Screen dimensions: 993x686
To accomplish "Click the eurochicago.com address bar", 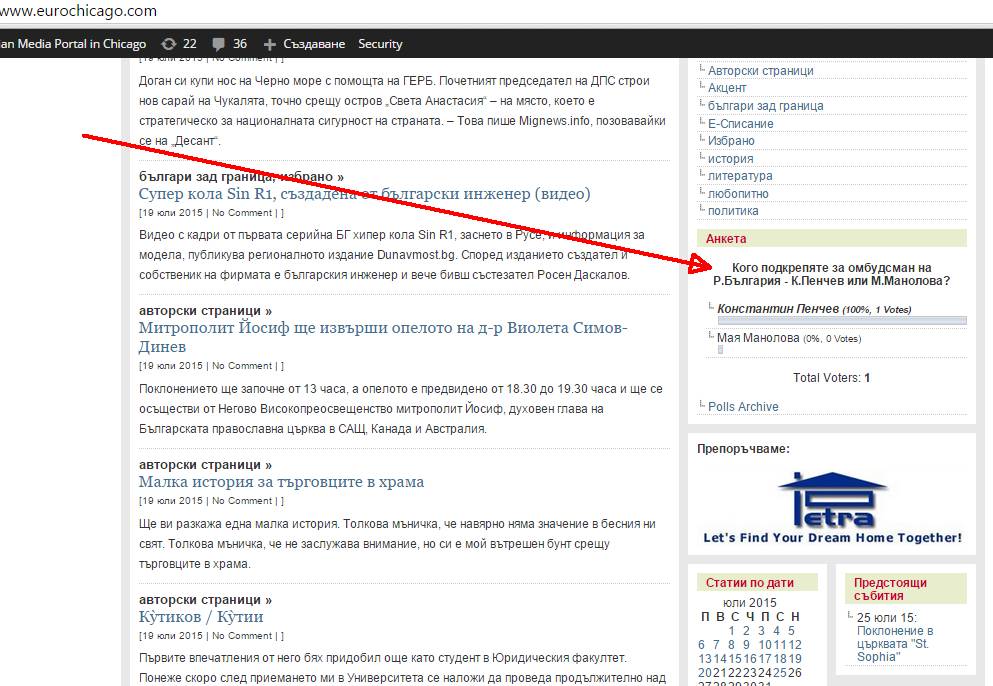I will [x=80, y=11].
